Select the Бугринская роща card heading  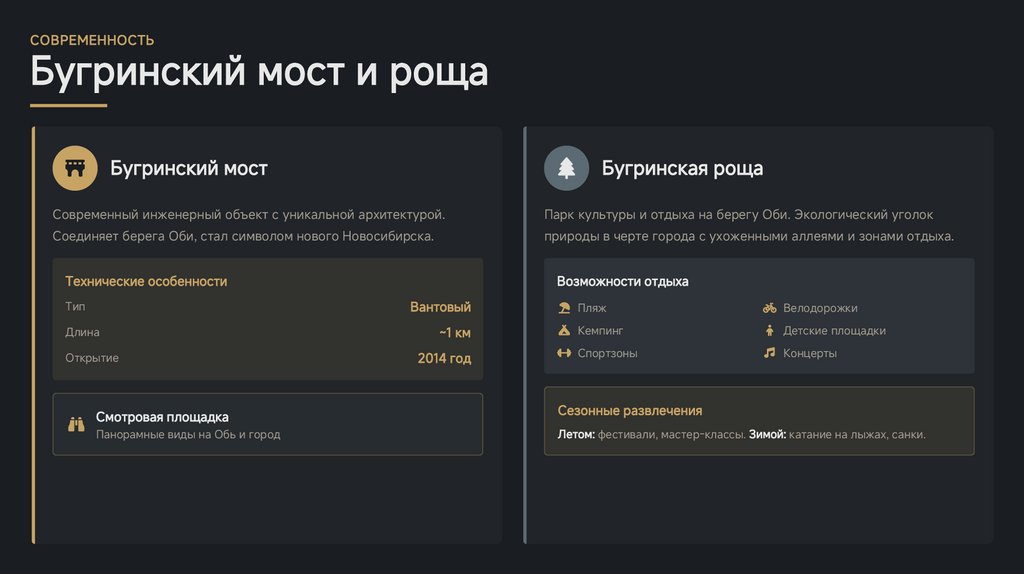(x=682, y=168)
